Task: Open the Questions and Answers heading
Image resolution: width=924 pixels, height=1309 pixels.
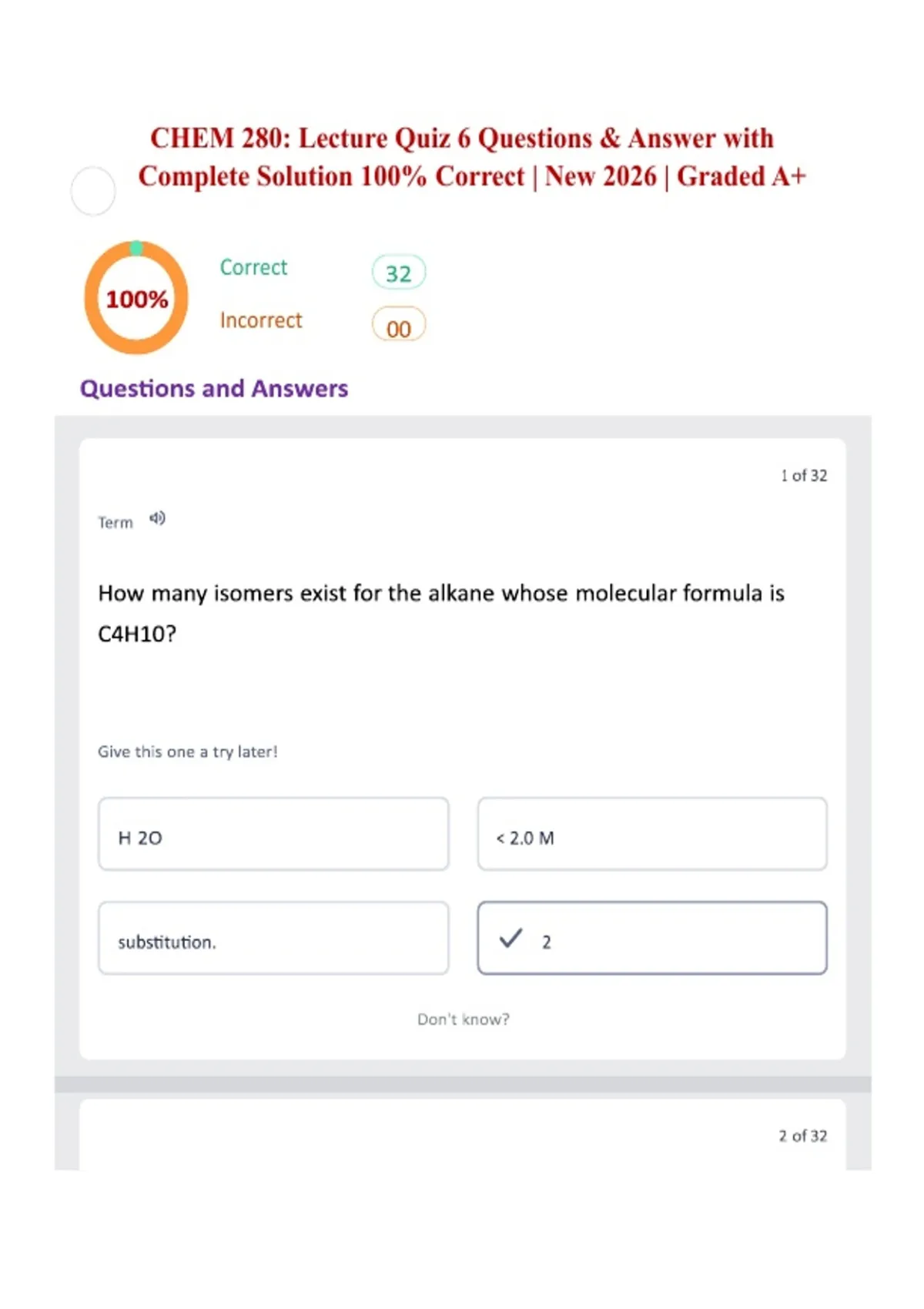Action: [214, 388]
